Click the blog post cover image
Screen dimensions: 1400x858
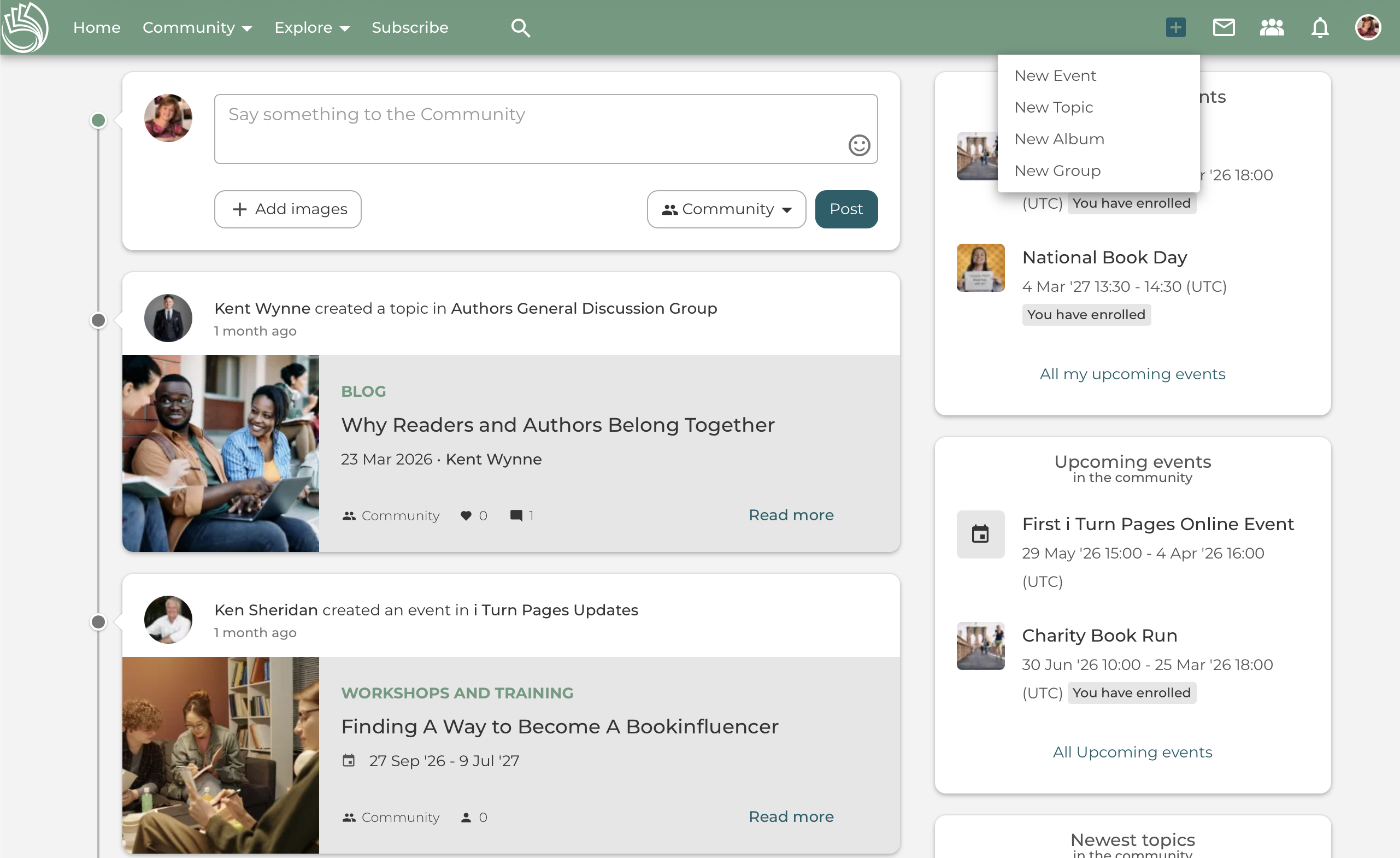coord(220,454)
